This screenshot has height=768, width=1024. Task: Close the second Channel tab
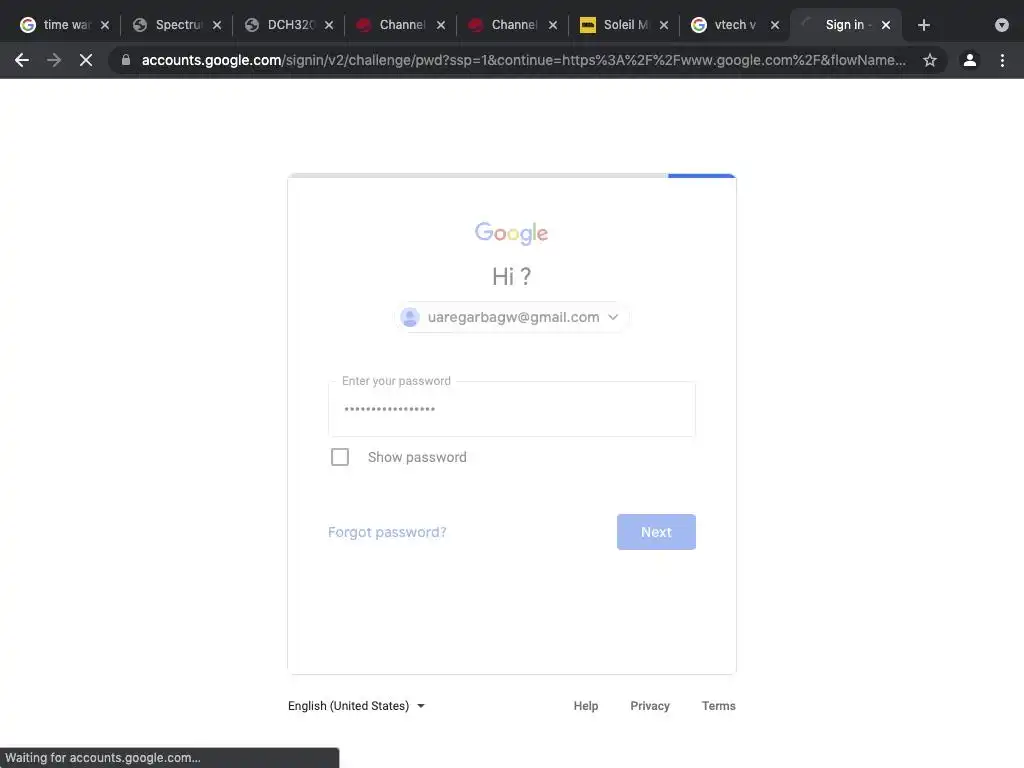click(552, 25)
